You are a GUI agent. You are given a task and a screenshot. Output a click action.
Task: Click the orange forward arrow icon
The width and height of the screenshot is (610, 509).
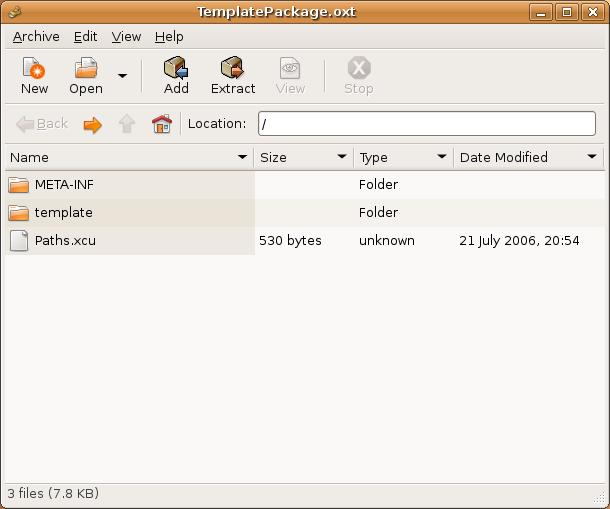tap(92, 124)
